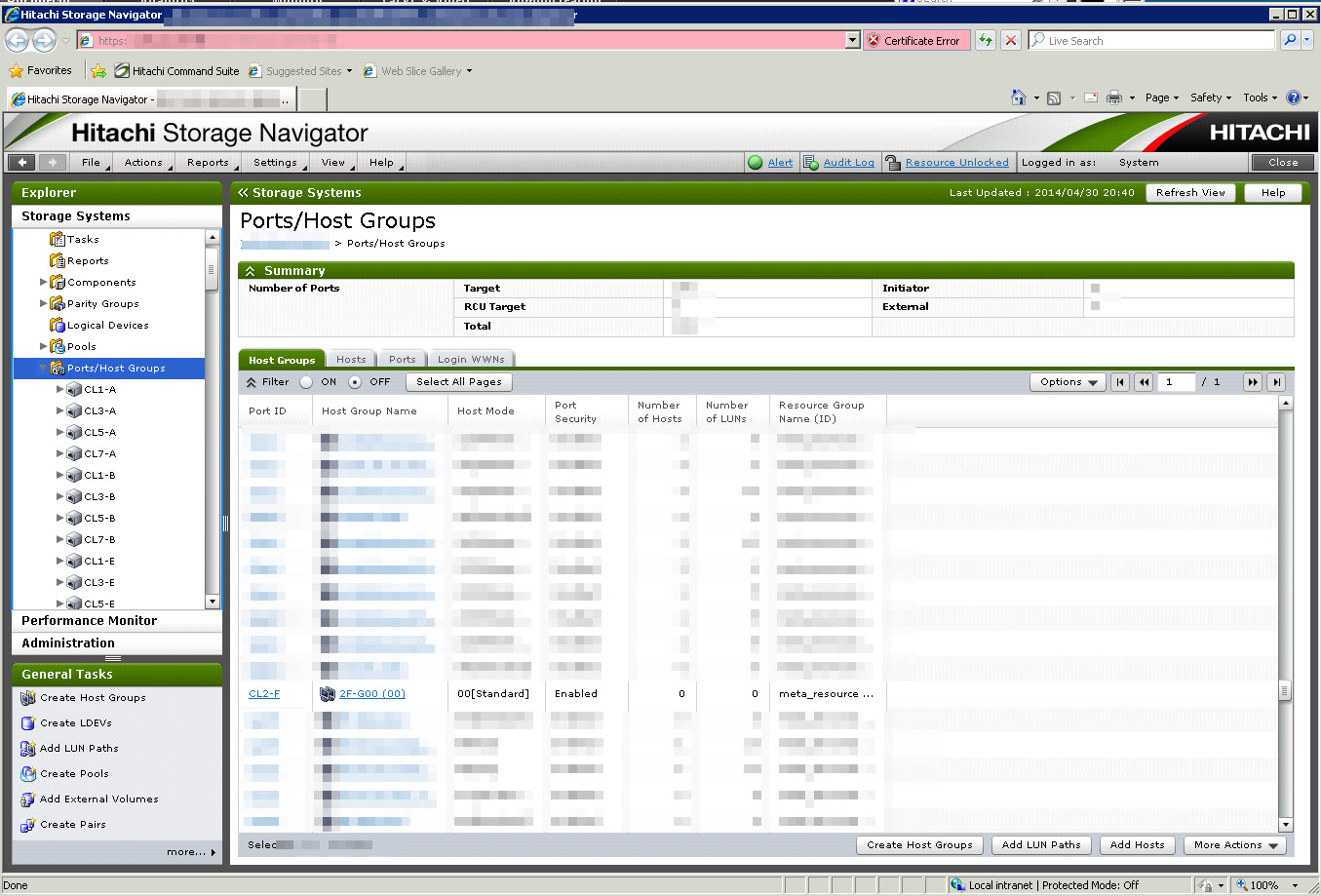Image resolution: width=1321 pixels, height=896 pixels.
Task: Click the Select All Pages button
Action: 459,382
